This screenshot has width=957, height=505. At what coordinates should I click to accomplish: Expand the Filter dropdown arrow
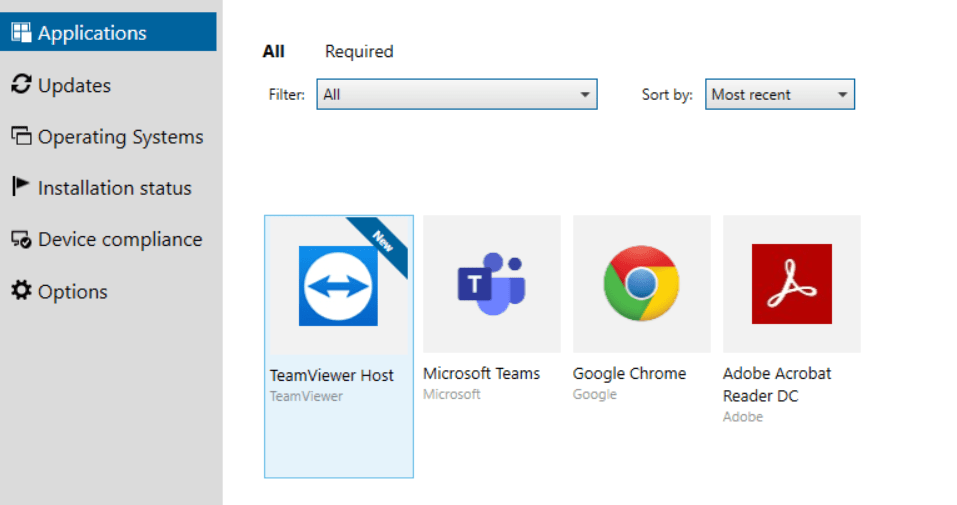[585, 95]
